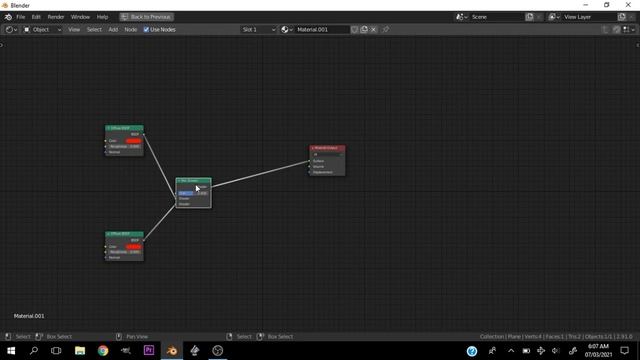Collapse the Material Output node triangle
The width and height of the screenshot is (640, 360).
pos(313,148)
